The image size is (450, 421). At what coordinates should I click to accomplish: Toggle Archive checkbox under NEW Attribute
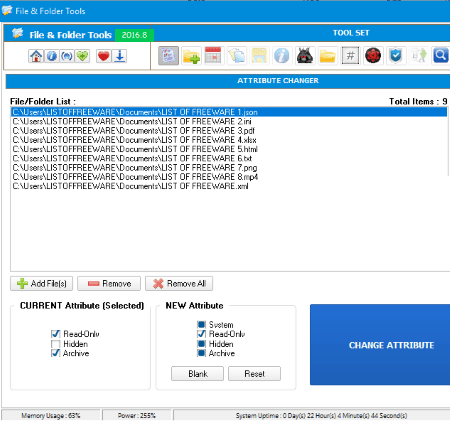click(x=201, y=353)
